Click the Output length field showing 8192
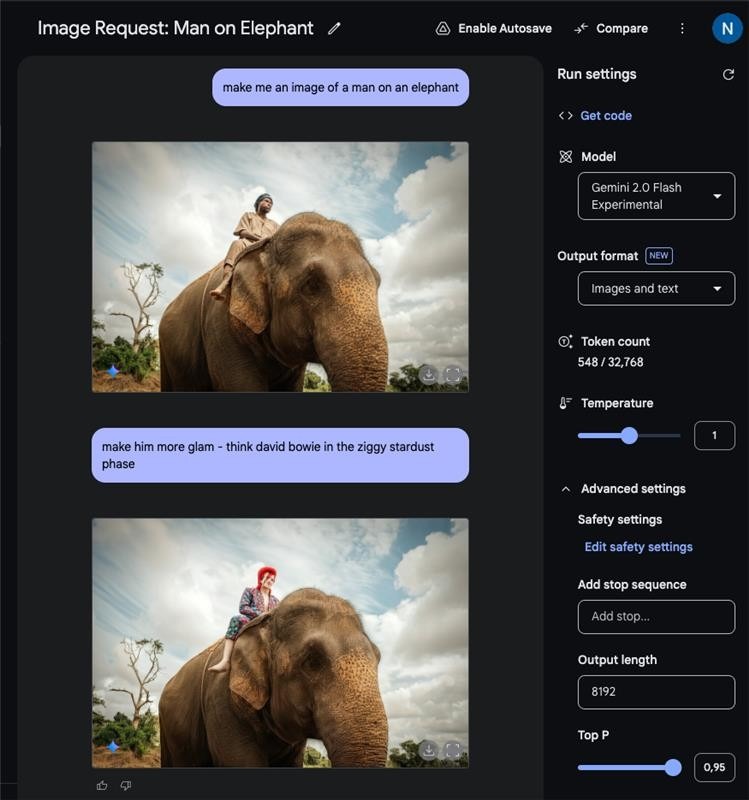This screenshot has width=749, height=800. click(656, 692)
